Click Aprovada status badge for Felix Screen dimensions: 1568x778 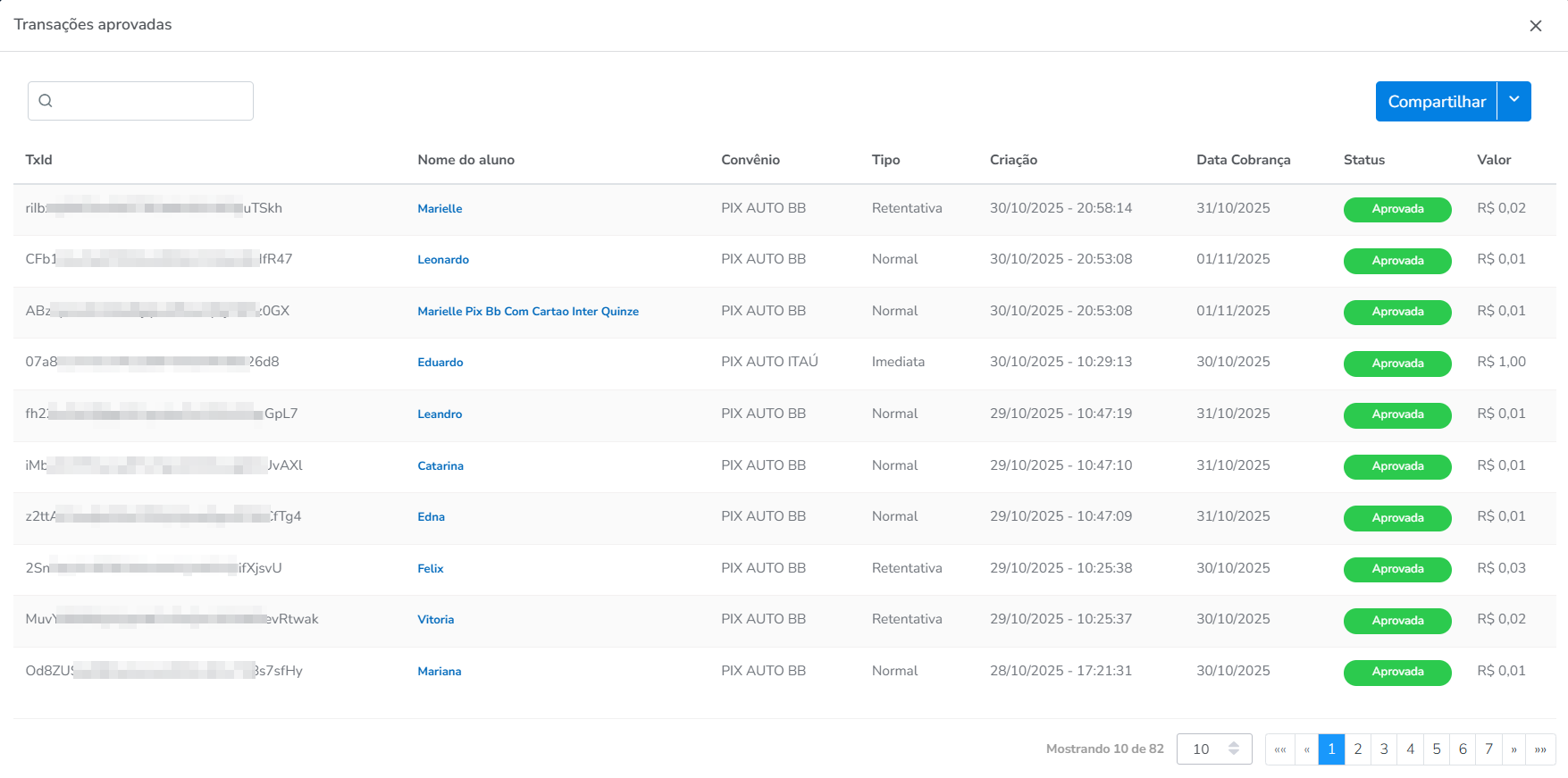point(1396,569)
